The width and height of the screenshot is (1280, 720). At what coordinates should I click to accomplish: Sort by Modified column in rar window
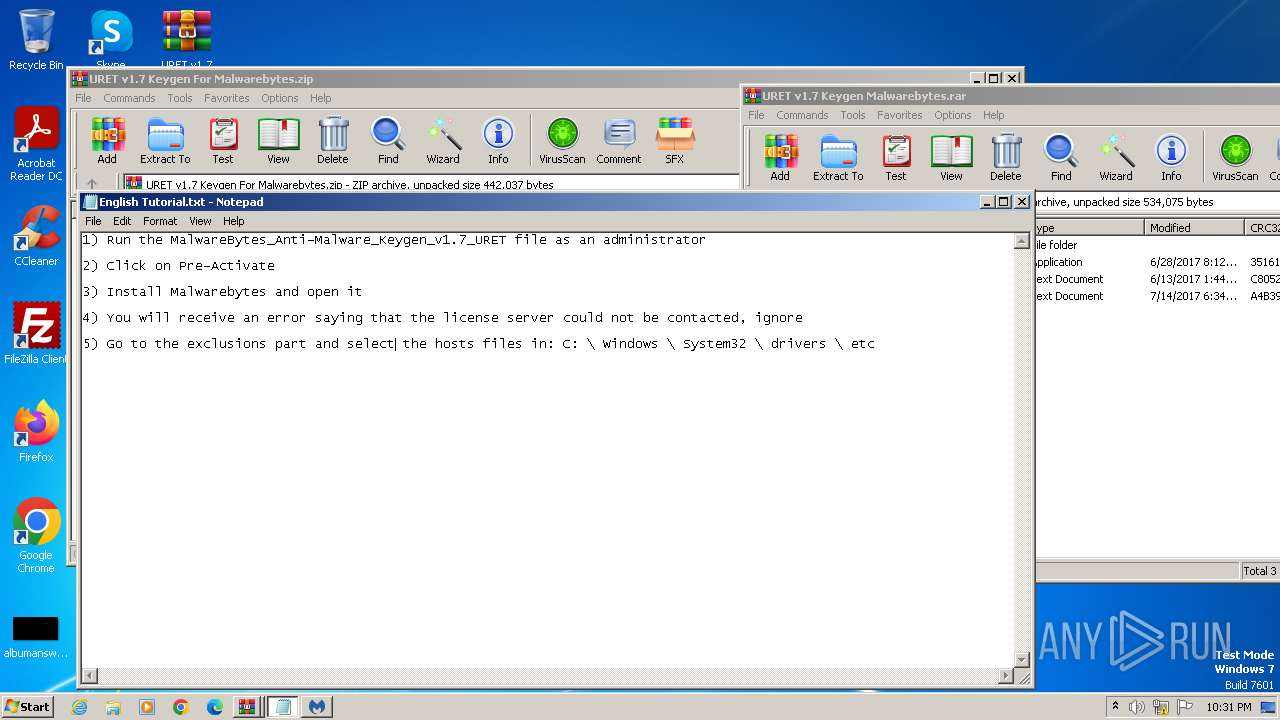[1195, 228]
